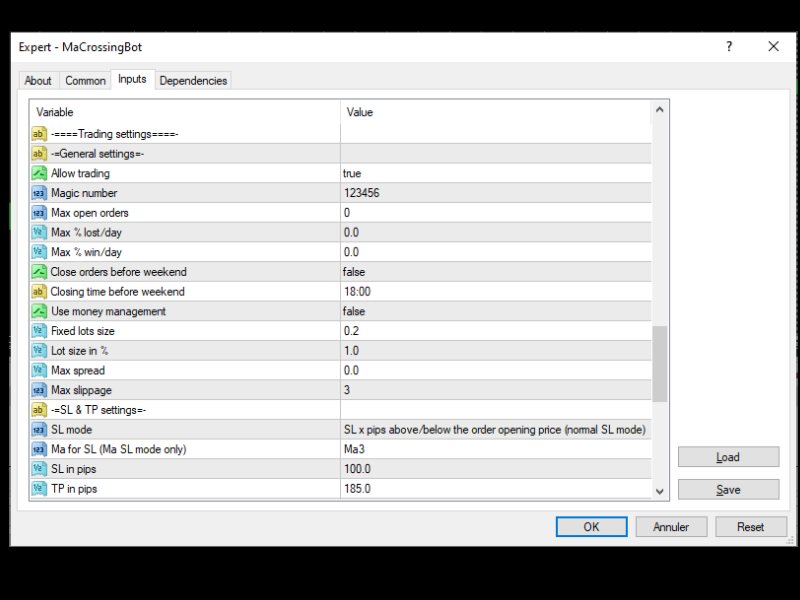Open the SL mode value dropdown
This screenshot has height=600, width=800.
click(496, 430)
